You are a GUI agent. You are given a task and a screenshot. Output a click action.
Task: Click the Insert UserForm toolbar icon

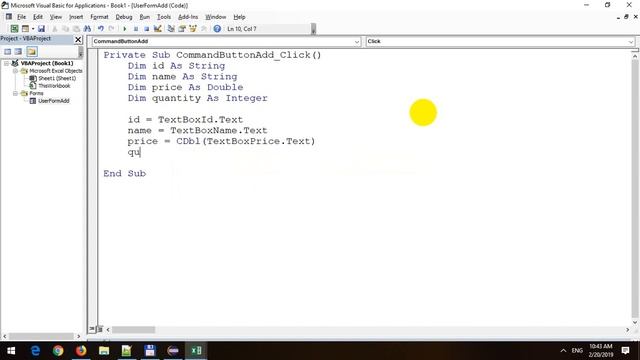pyautogui.click(x=25, y=29)
